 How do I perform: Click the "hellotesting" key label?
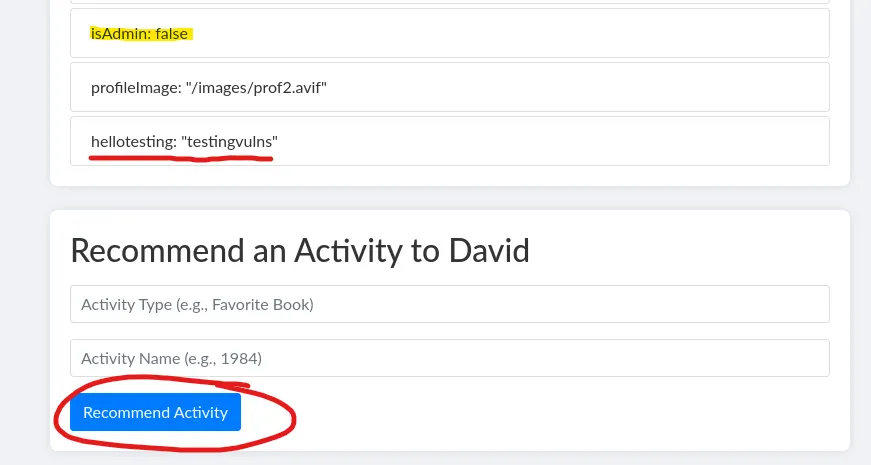133,142
